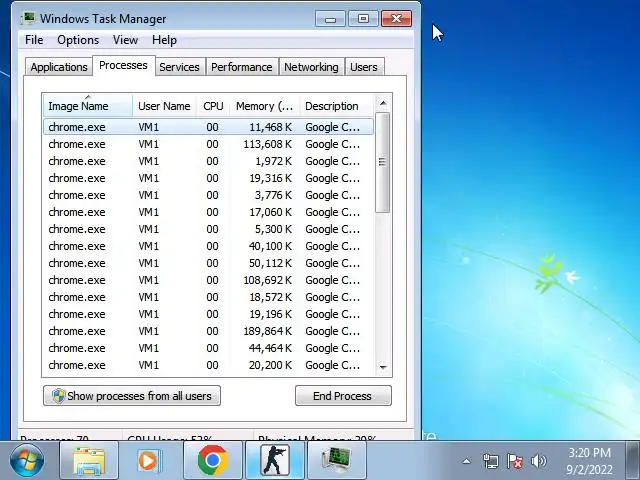Select chrome.exe using 11,468 K
The width and height of the screenshot is (640, 480).
point(208,127)
